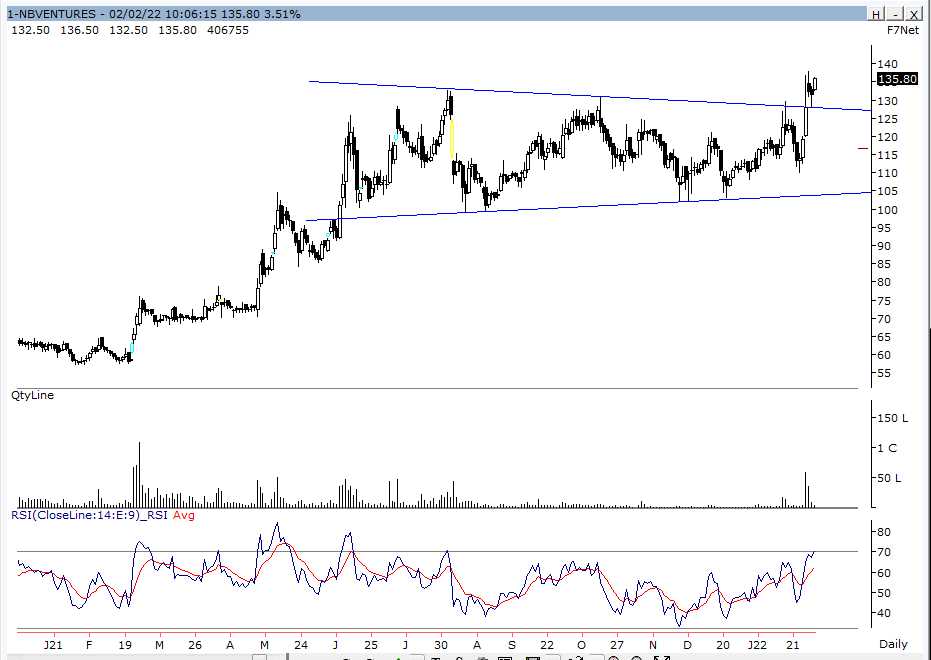The image size is (931, 660).
Task: Minimize the chart with the dash button
Action: click(895, 14)
